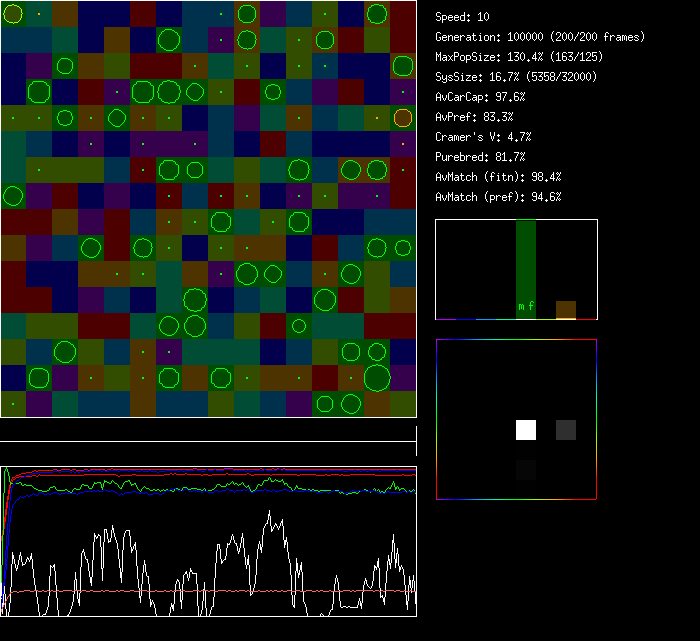Click the orange circle on the grid's right edge
The image size is (700, 641).
tap(403, 118)
